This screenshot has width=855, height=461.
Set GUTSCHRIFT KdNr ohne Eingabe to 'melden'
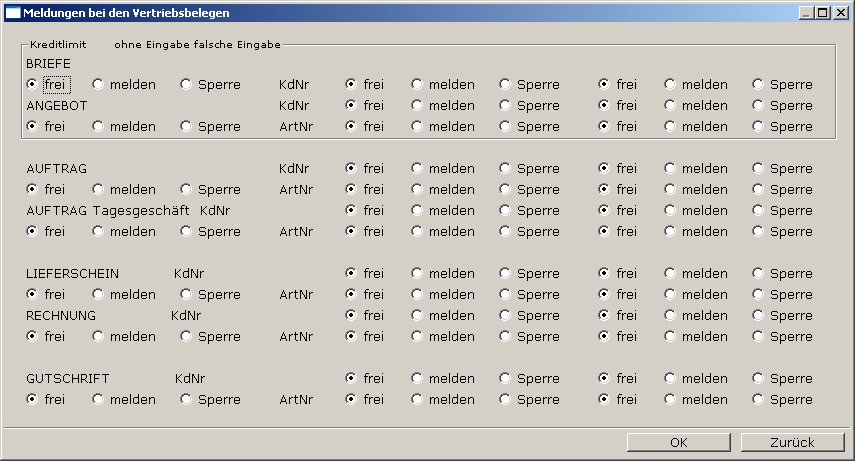pos(417,379)
